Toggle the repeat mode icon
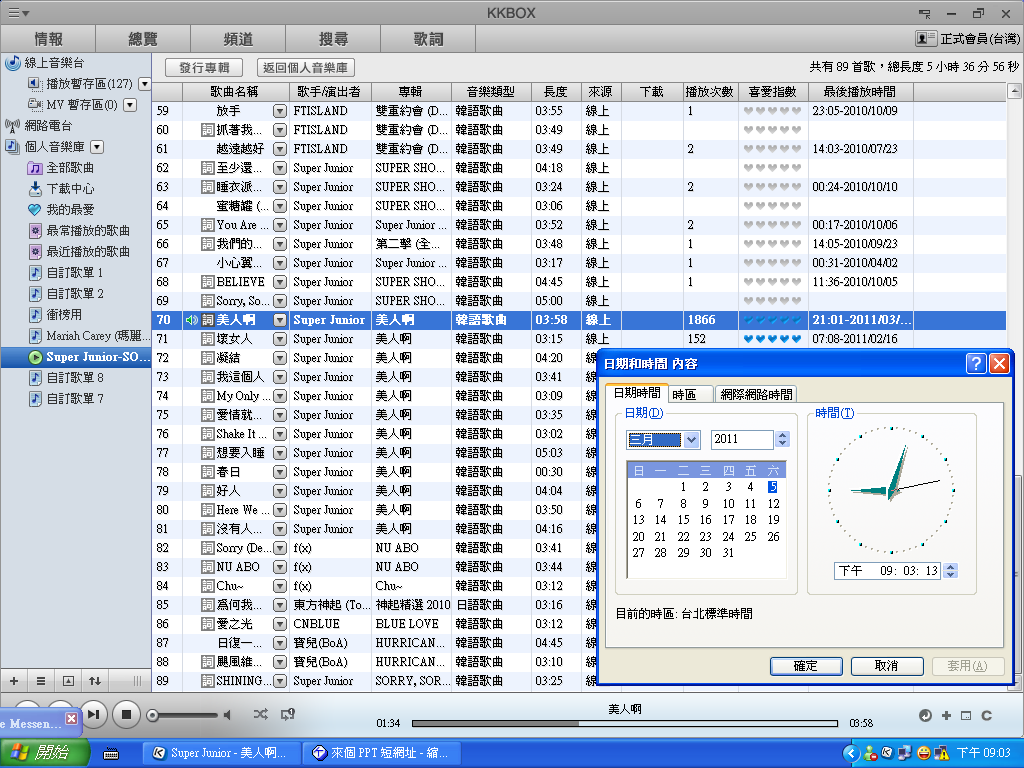 [288, 714]
